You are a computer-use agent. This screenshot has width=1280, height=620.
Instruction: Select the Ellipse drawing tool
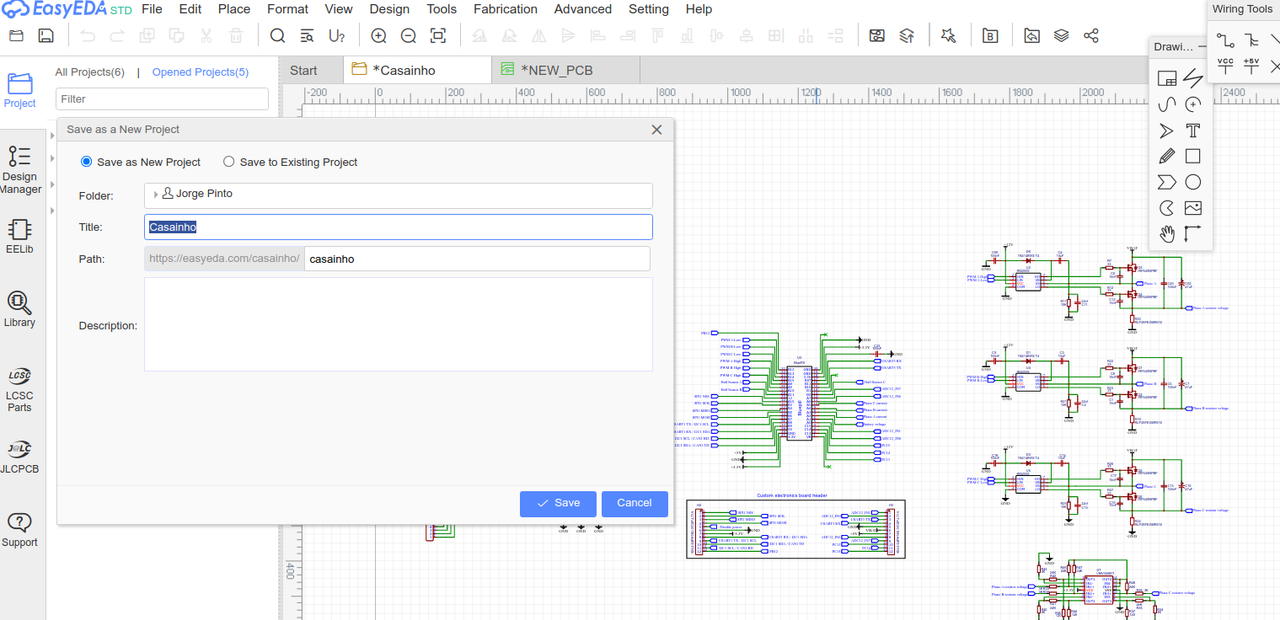[1193, 182]
